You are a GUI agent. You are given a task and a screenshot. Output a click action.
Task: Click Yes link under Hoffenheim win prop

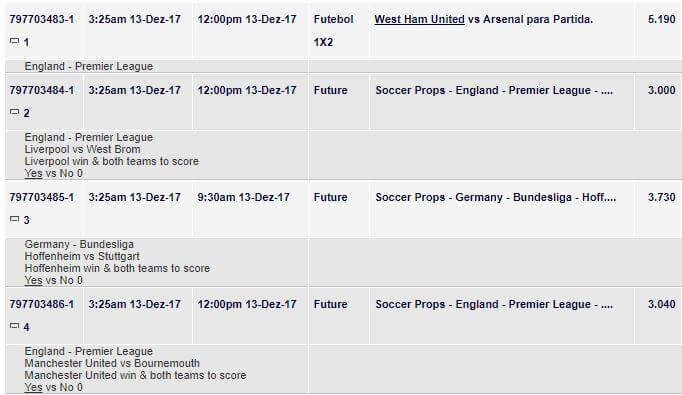[x=33, y=280]
